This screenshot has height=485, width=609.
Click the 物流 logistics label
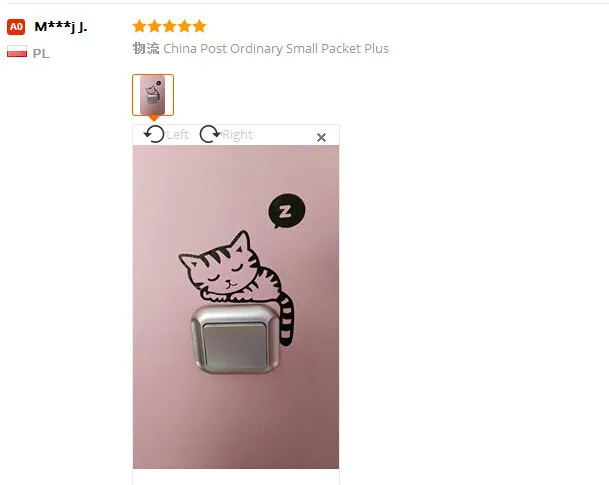pyautogui.click(x=146, y=49)
